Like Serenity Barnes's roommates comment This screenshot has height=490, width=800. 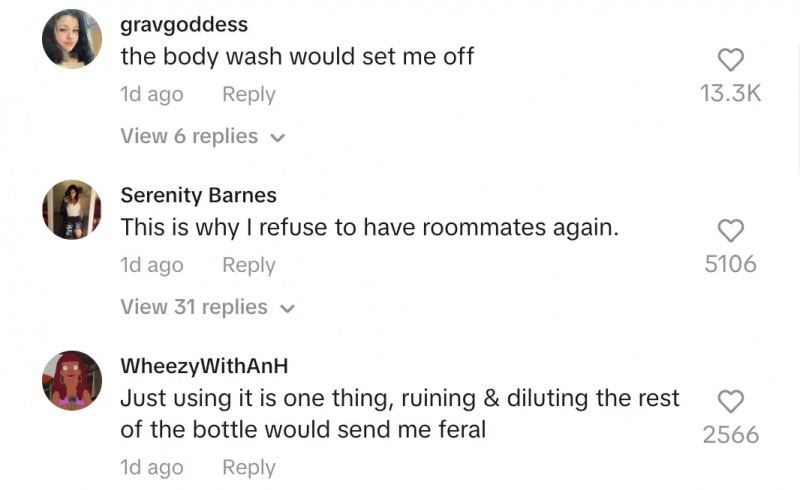(x=731, y=231)
